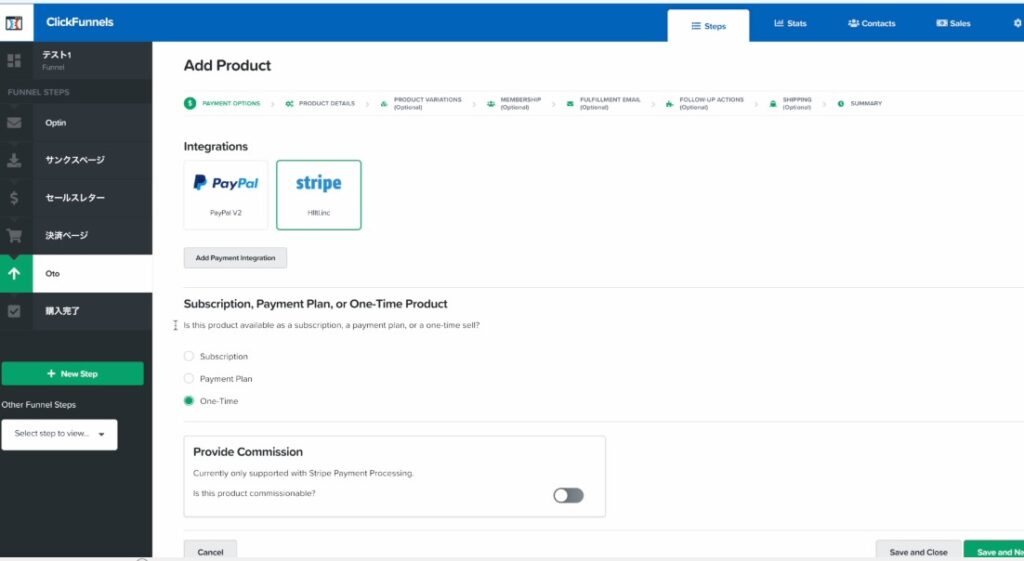Screen dimensions: 1024x561
Task: Click the Summary step icon
Action: tap(840, 103)
